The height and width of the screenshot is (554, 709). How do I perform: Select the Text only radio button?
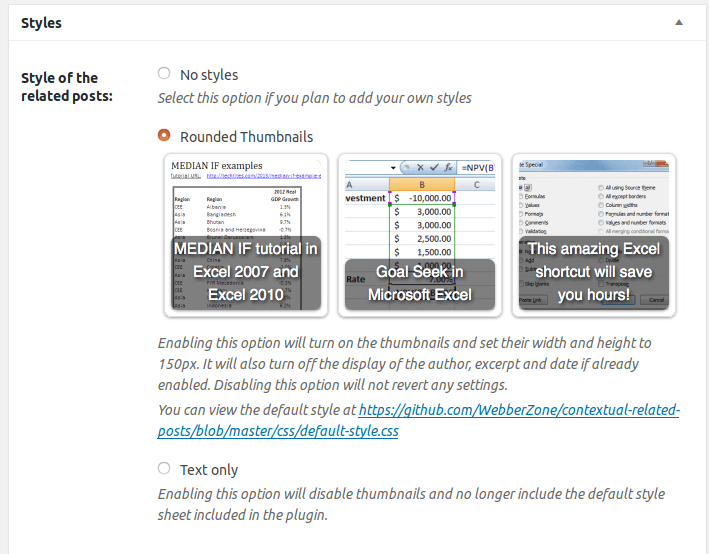coord(164,468)
